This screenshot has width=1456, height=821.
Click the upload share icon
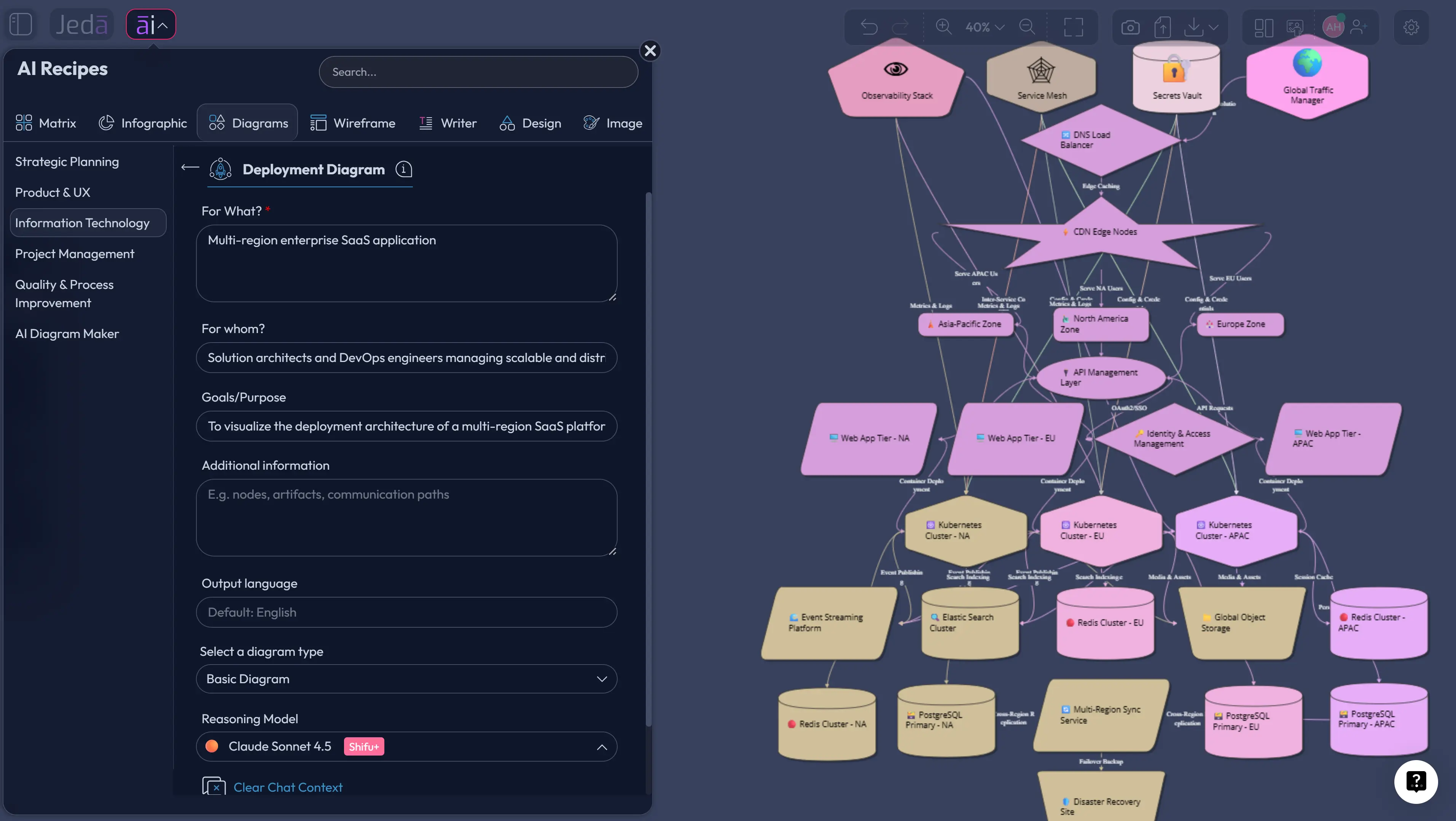(1162, 27)
